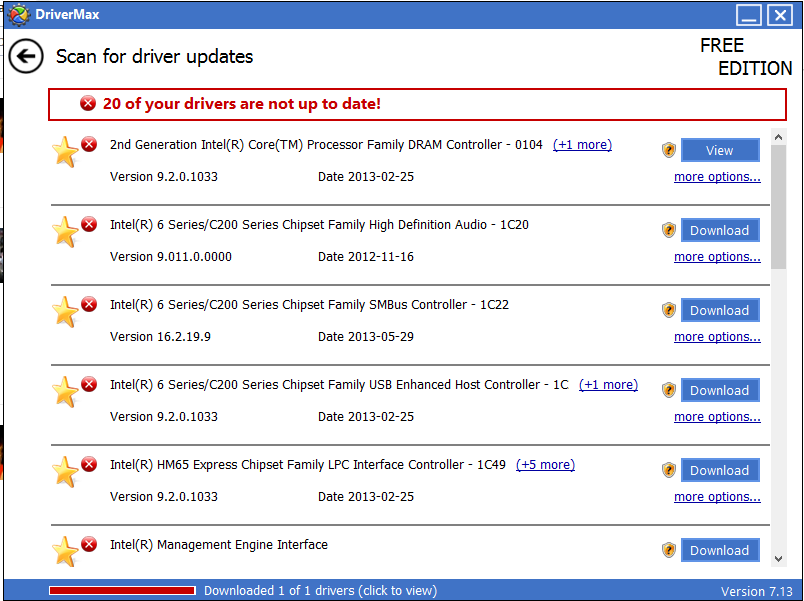Click star icon for High Definition Audio driver
This screenshot has height=601, width=804.
pyautogui.click(x=65, y=232)
